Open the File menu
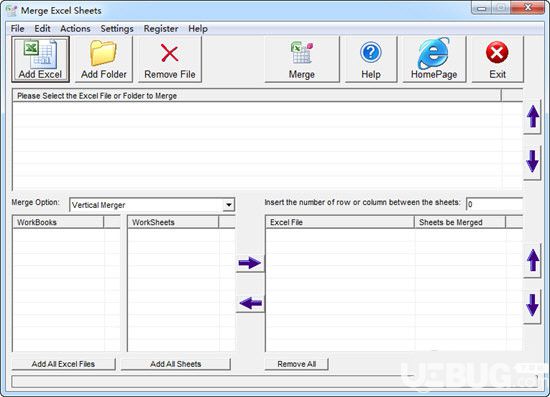550x397 pixels. pyautogui.click(x=18, y=28)
